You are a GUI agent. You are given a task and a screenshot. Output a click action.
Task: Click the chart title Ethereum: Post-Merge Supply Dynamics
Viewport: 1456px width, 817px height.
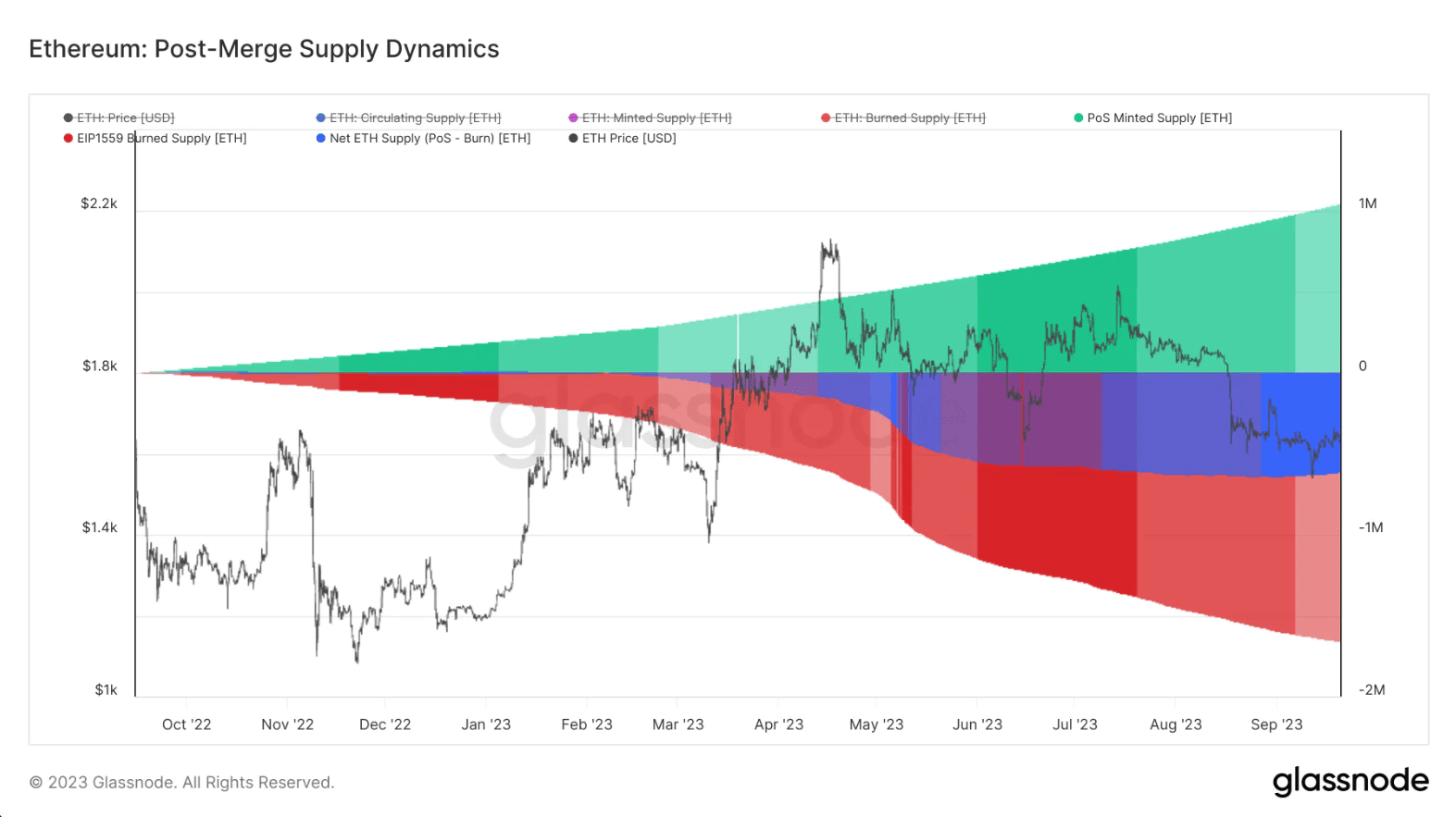coord(264,49)
